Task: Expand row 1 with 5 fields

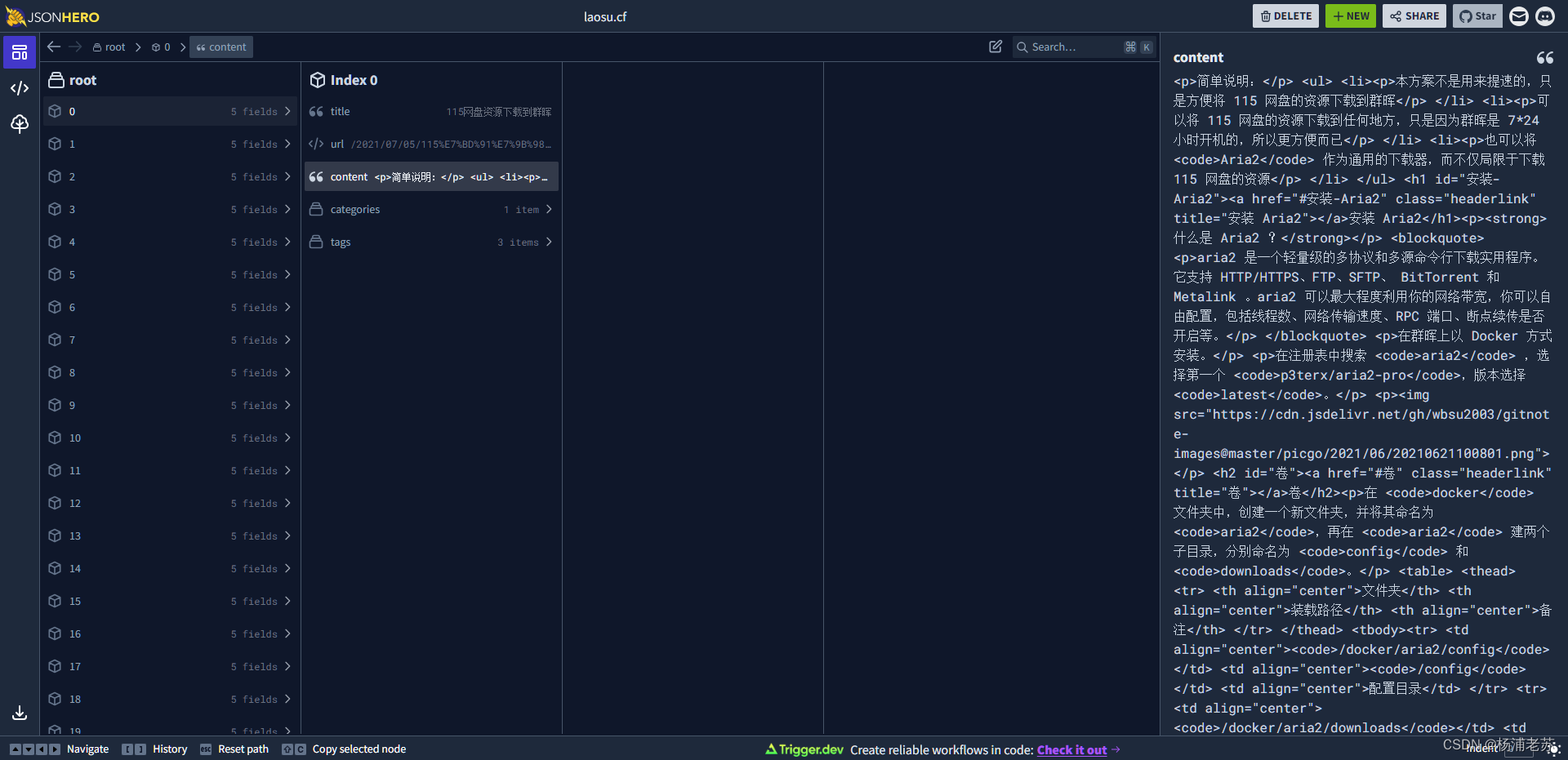Action: tap(170, 144)
